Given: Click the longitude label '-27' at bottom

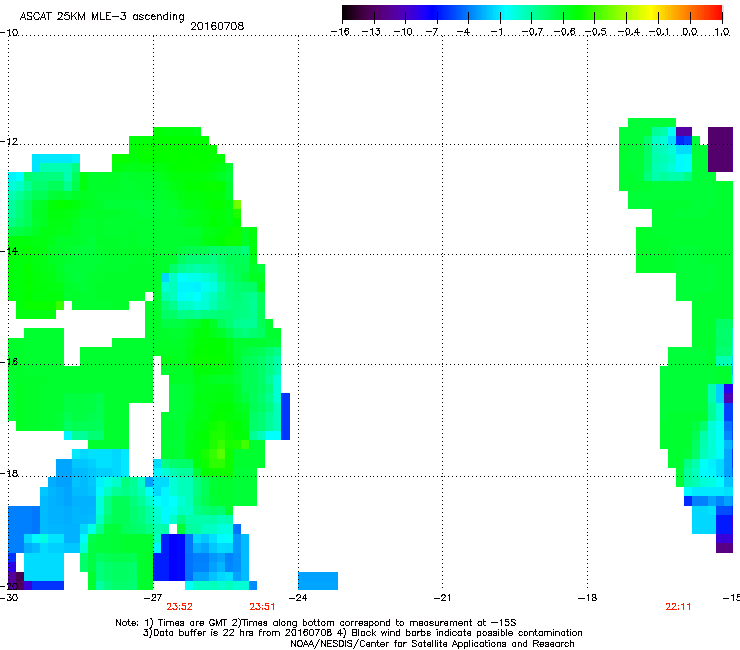Looking at the screenshot, I should (x=152, y=598).
